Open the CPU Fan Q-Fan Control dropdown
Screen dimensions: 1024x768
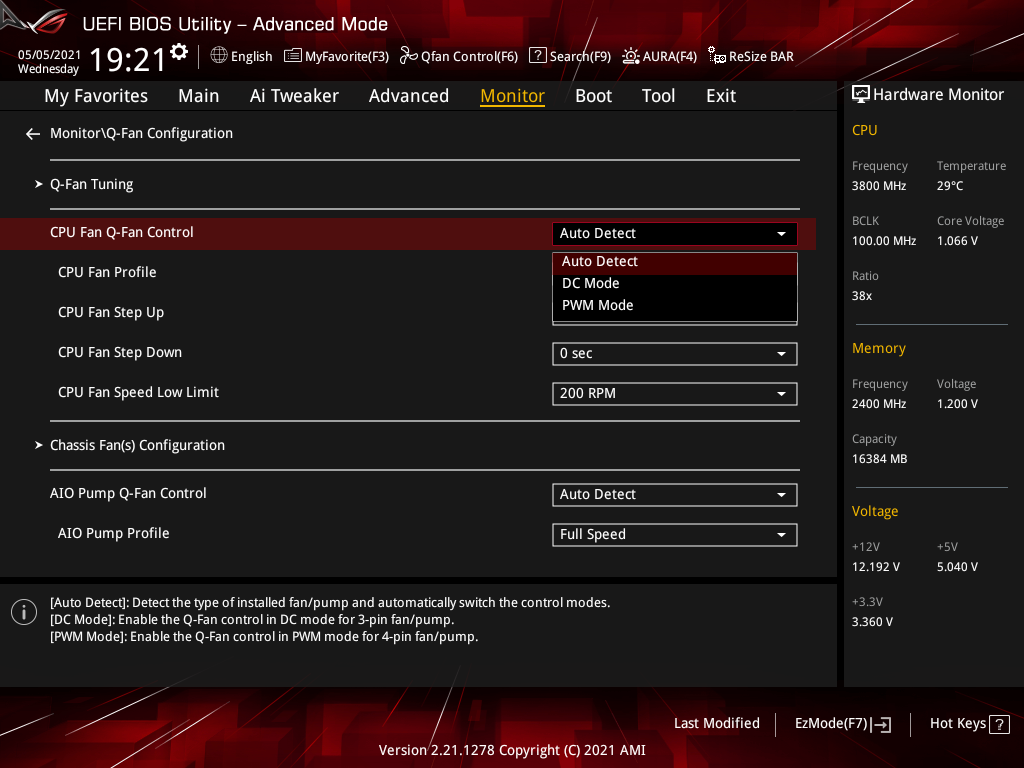coord(675,234)
